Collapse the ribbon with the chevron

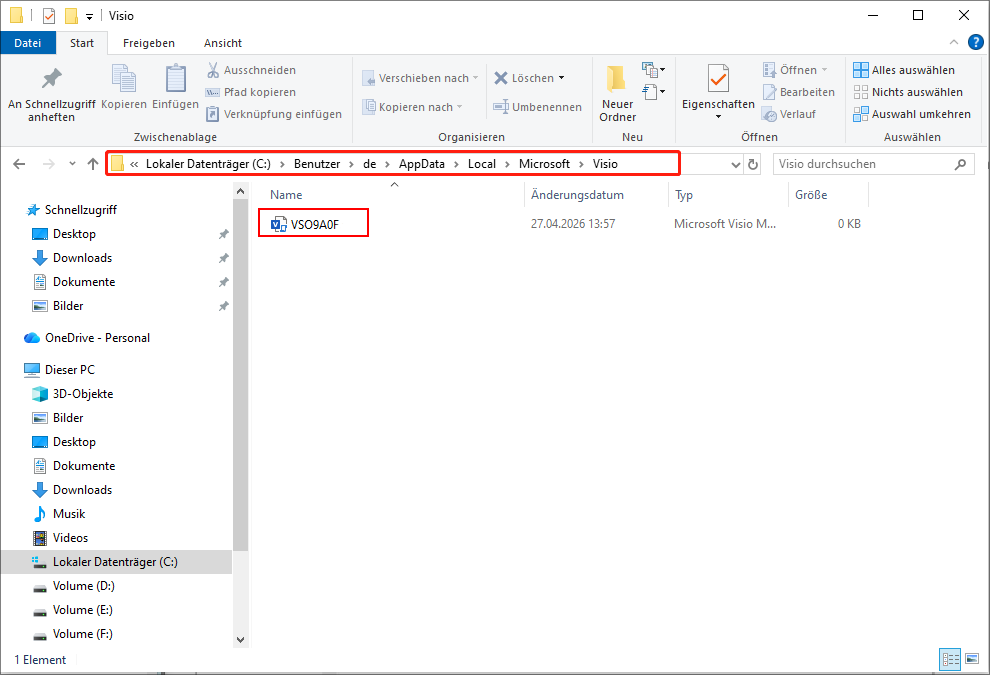[x=954, y=42]
